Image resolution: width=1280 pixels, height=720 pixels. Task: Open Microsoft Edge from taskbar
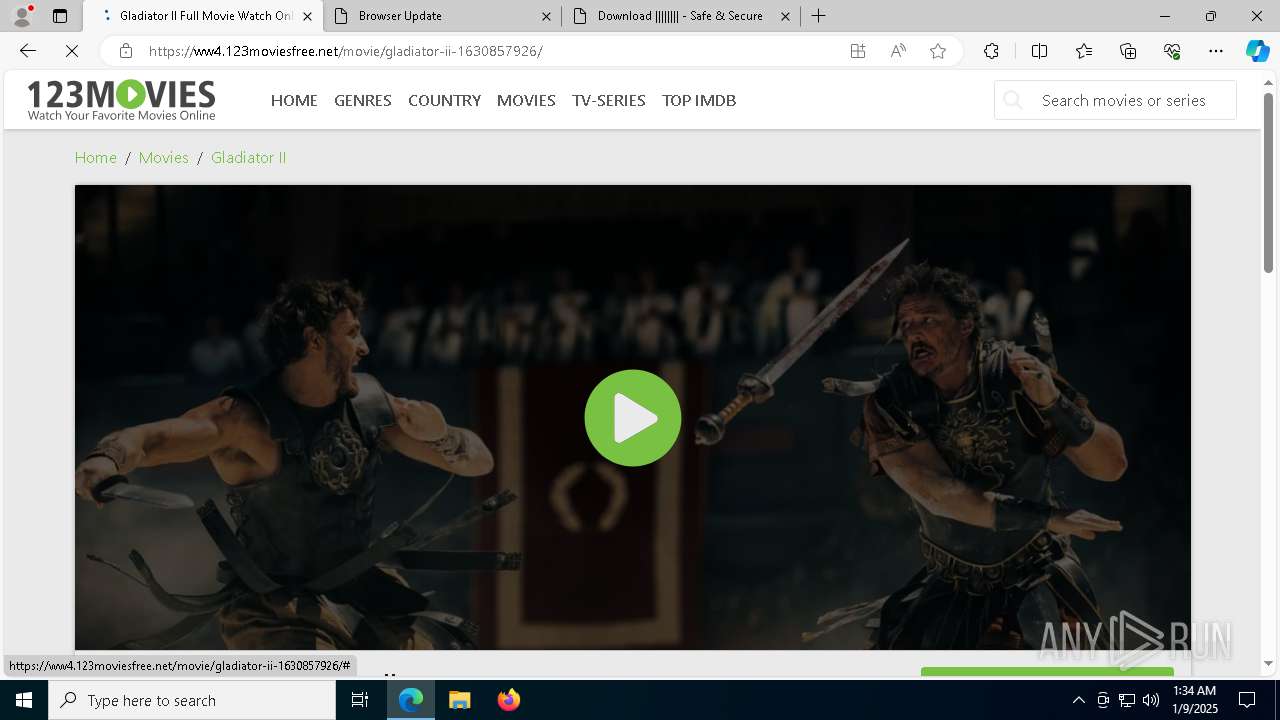coord(411,700)
